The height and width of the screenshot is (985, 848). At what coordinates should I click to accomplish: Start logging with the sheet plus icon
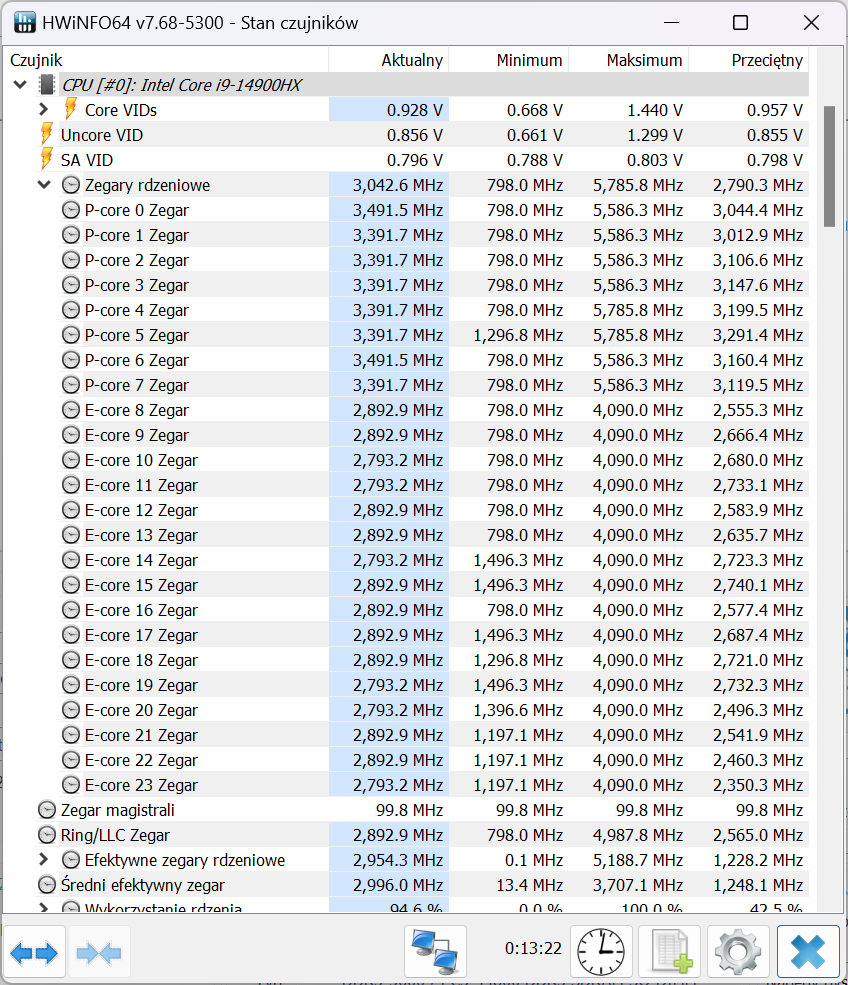(x=670, y=952)
